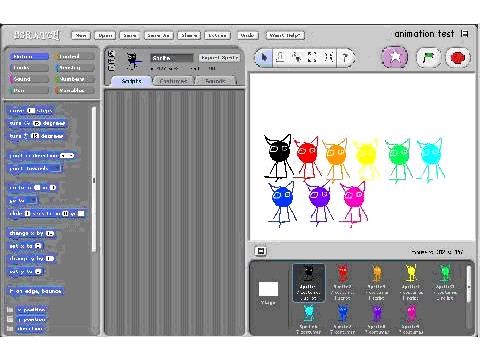This screenshot has width=480, height=360.
Task: Click the can-rotate rotation style button
Action: (x=111, y=53)
